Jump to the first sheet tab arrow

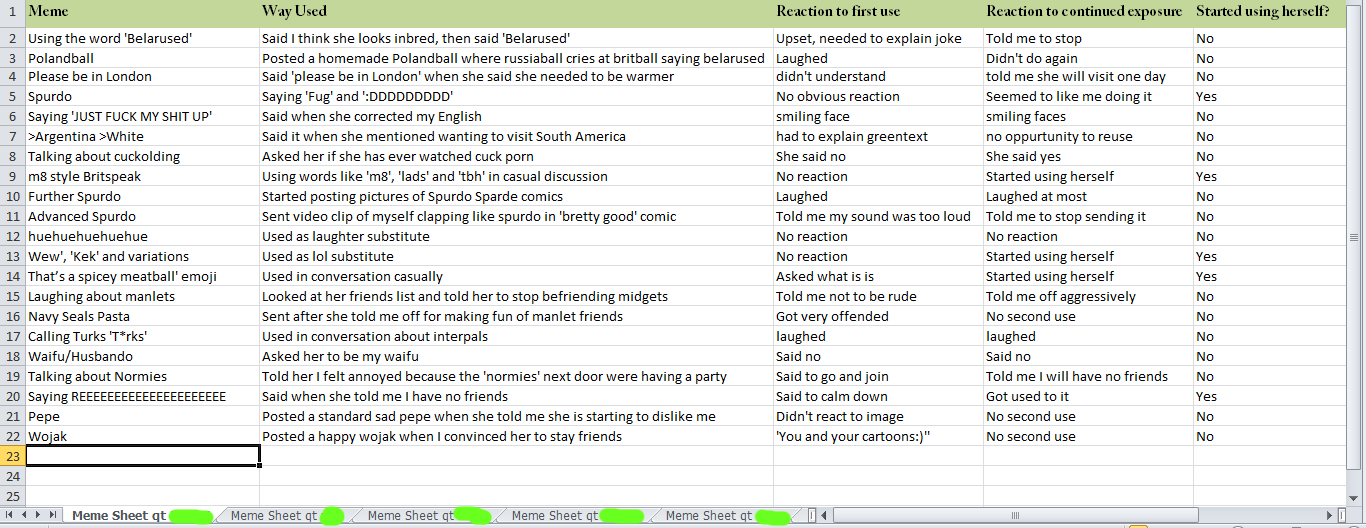click(x=10, y=515)
